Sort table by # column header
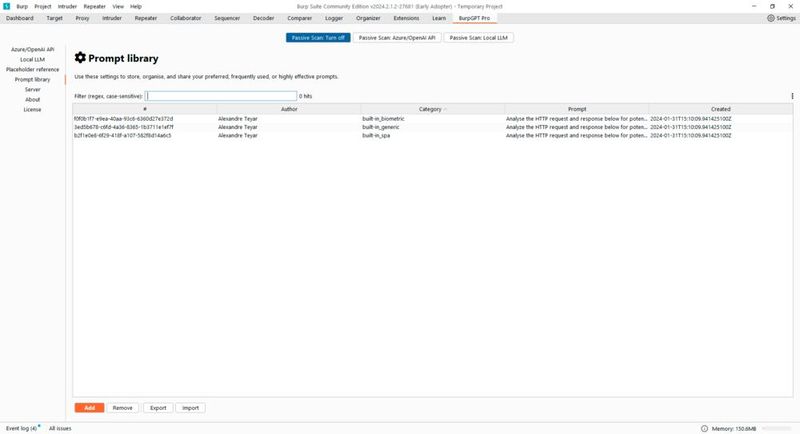 click(145, 109)
